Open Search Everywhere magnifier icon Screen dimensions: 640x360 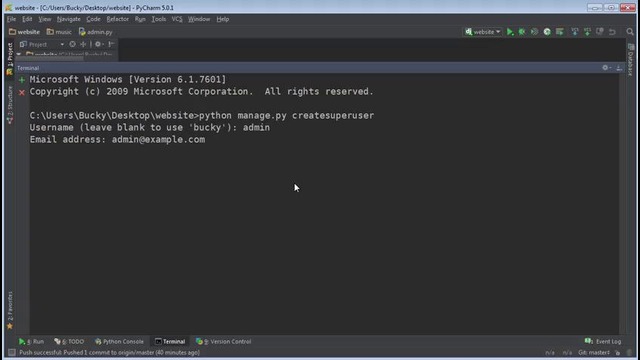630,32
